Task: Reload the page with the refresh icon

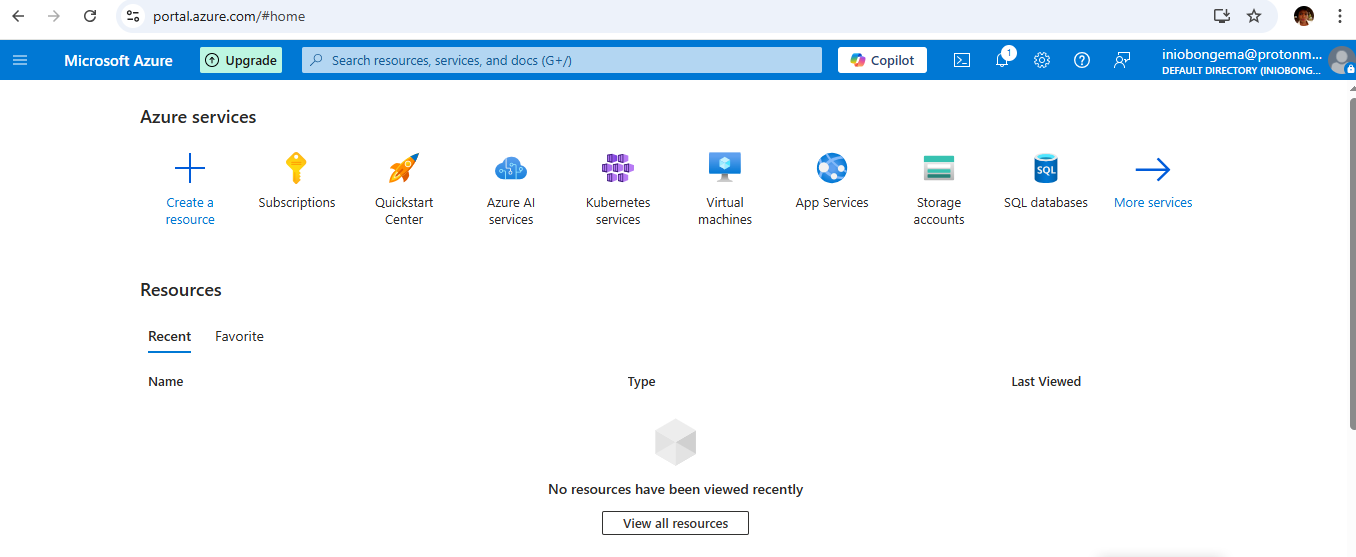Action: pos(90,16)
